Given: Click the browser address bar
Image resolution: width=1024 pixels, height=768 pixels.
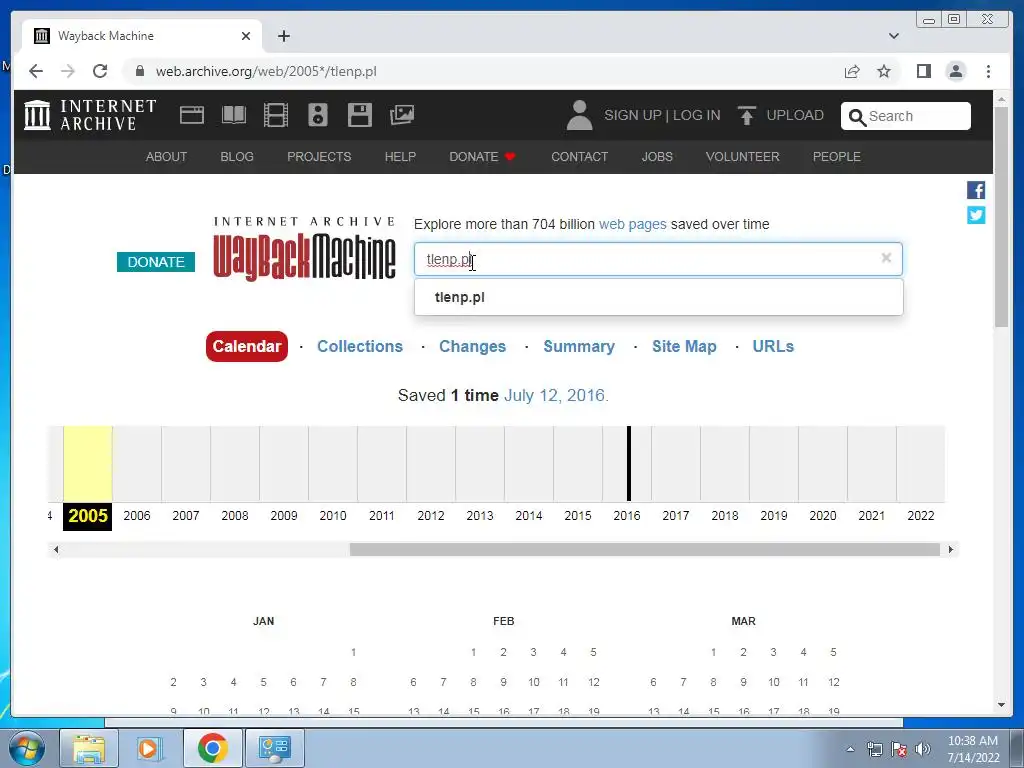Looking at the screenshot, I should [483, 71].
